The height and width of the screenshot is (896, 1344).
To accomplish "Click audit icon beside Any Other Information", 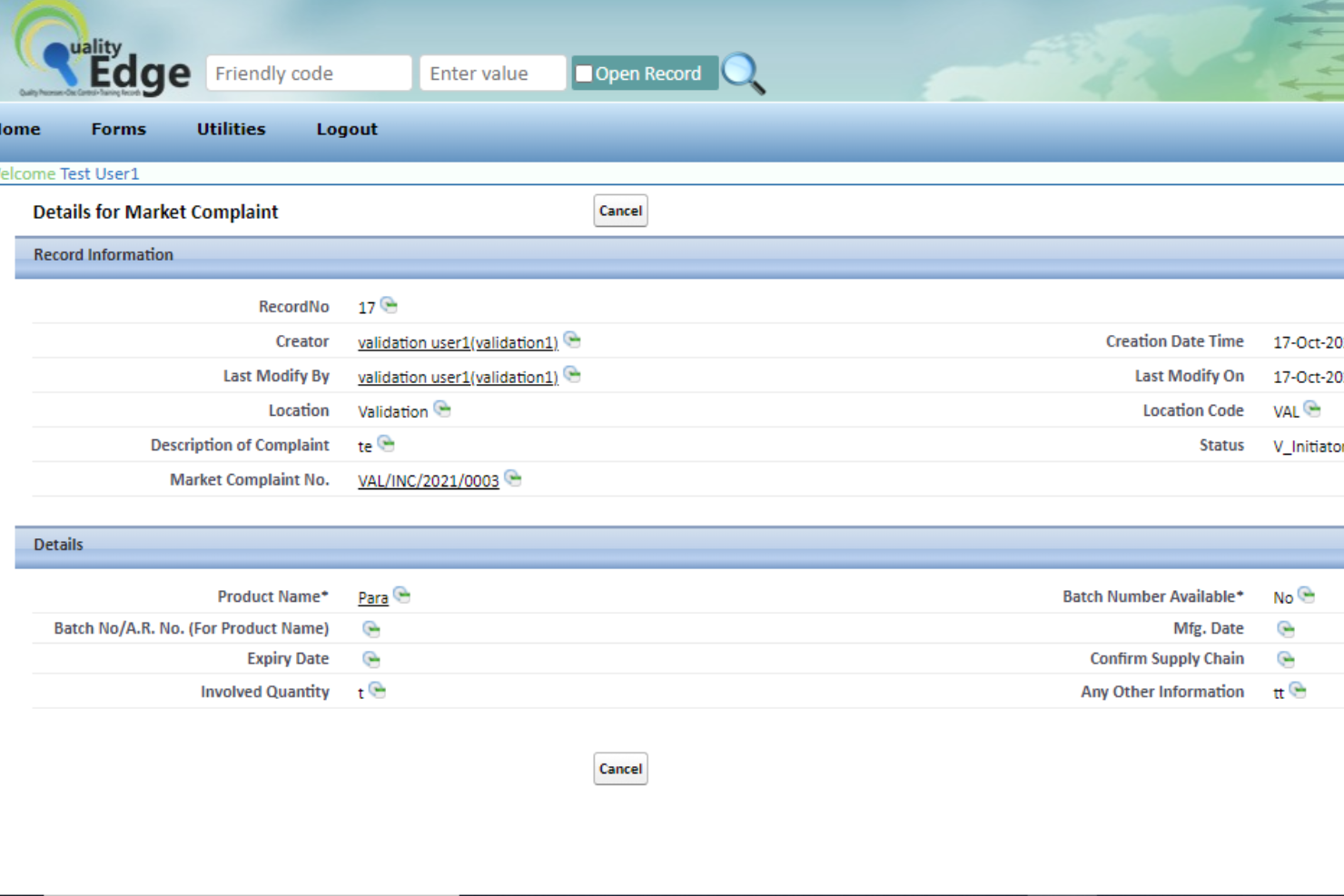I will pyautogui.click(x=1300, y=689).
